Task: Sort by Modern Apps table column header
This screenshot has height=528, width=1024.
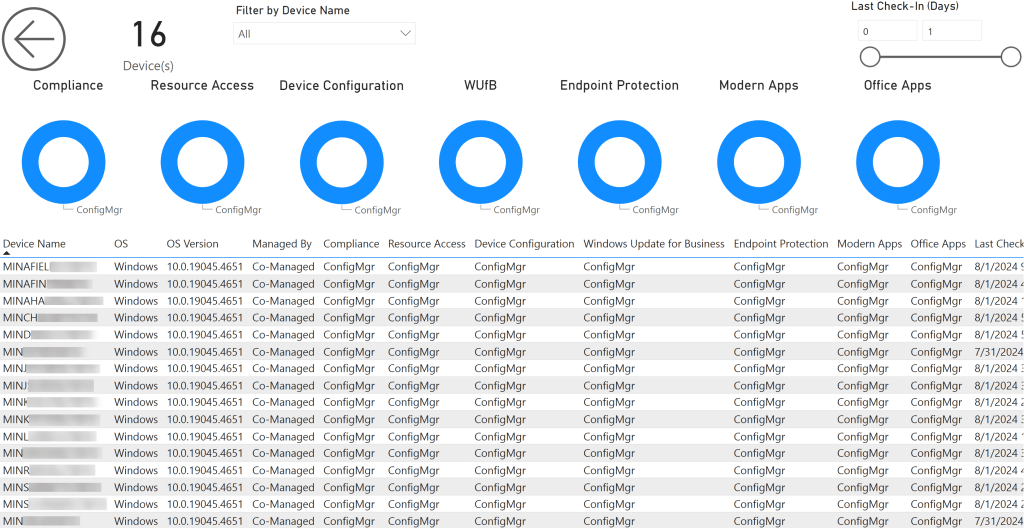Action: pyautogui.click(x=869, y=244)
